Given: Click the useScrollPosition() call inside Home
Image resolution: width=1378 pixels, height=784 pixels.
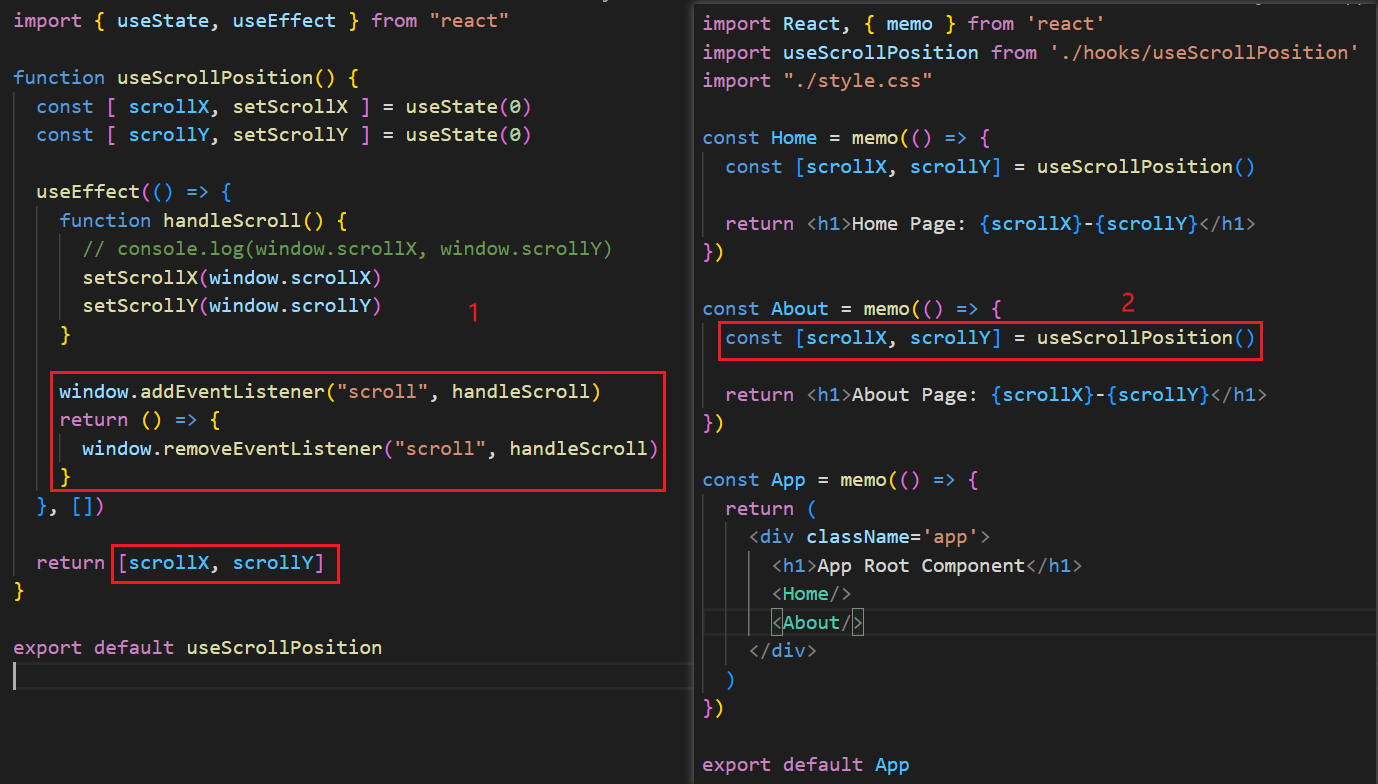Looking at the screenshot, I should [x=1145, y=166].
